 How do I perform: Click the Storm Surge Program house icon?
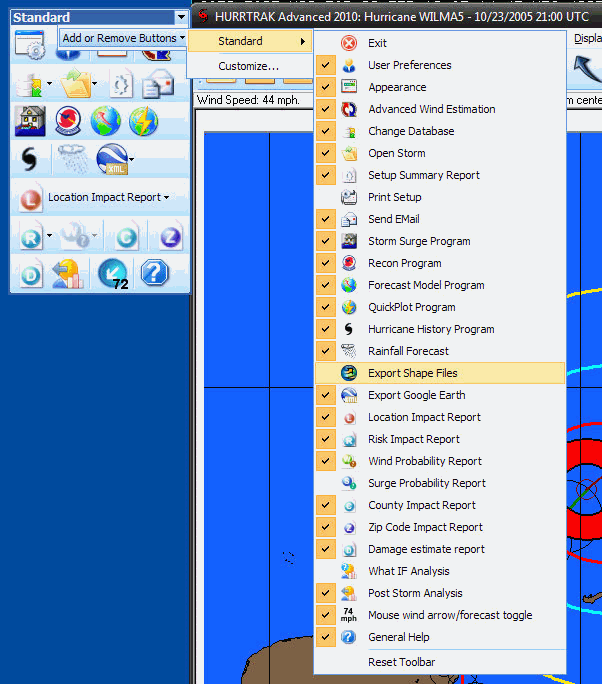pyautogui.click(x=30, y=121)
